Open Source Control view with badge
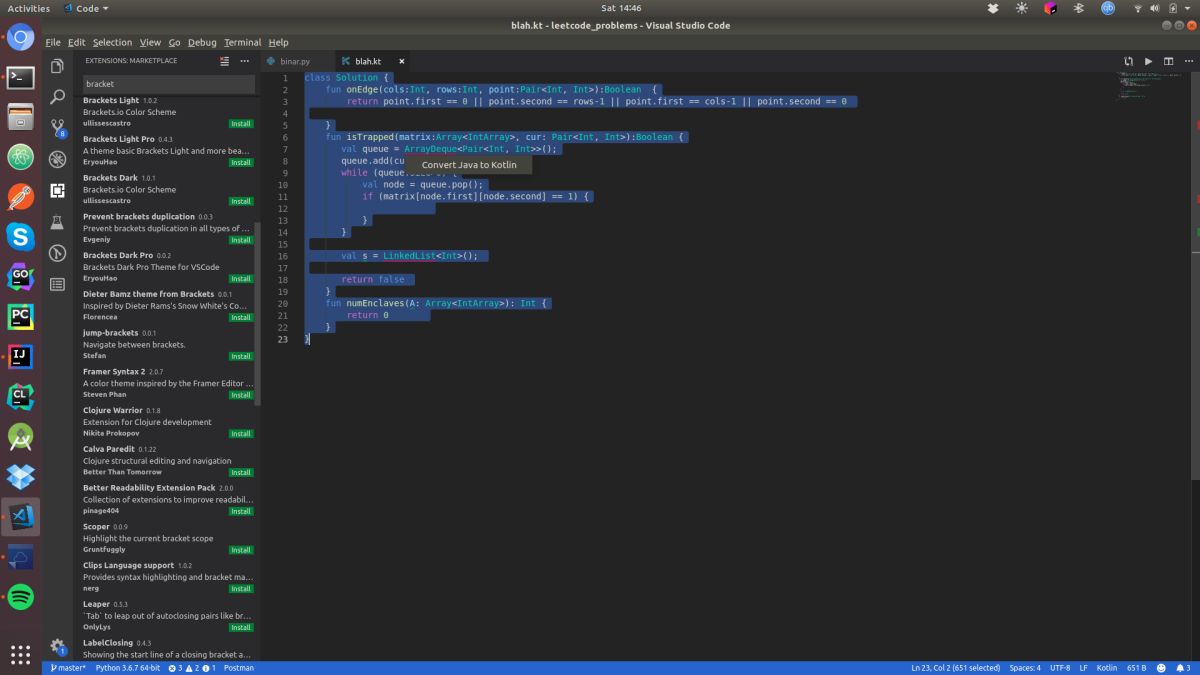The width and height of the screenshot is (1200, 675). pos(58,128)
